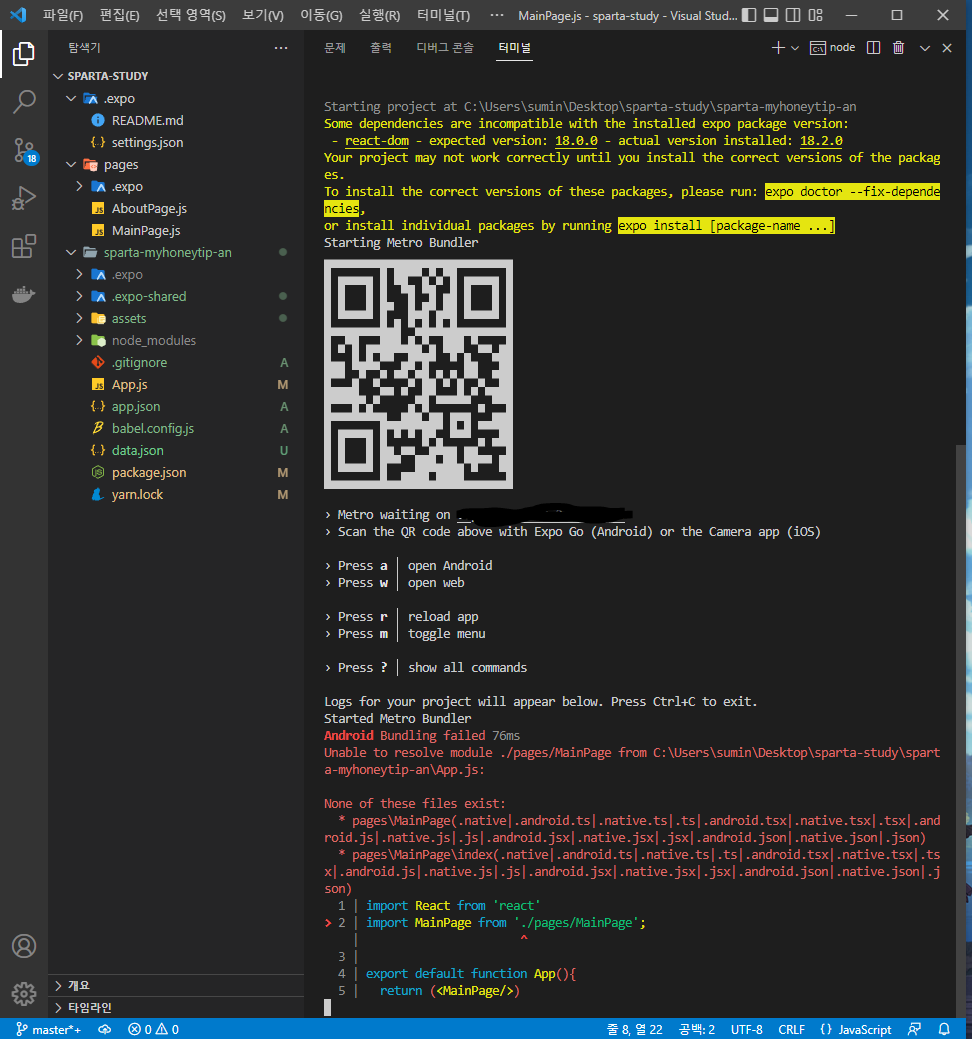
Task: Open the Run and Debug view
Action: pos(24,198)
